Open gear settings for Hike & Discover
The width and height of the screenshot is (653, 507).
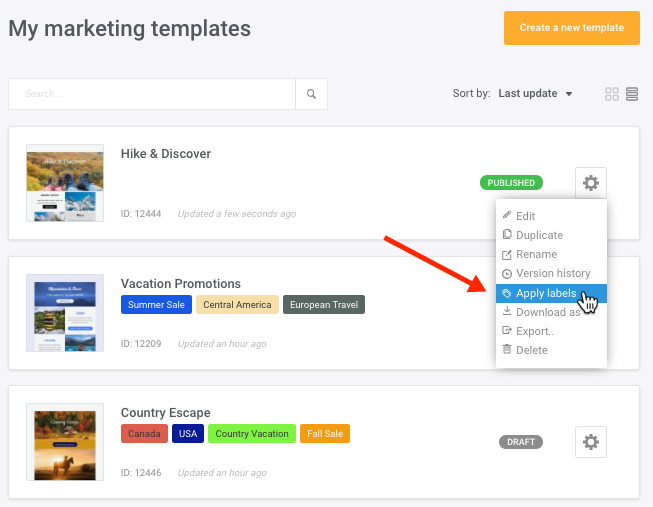[591, 183]
